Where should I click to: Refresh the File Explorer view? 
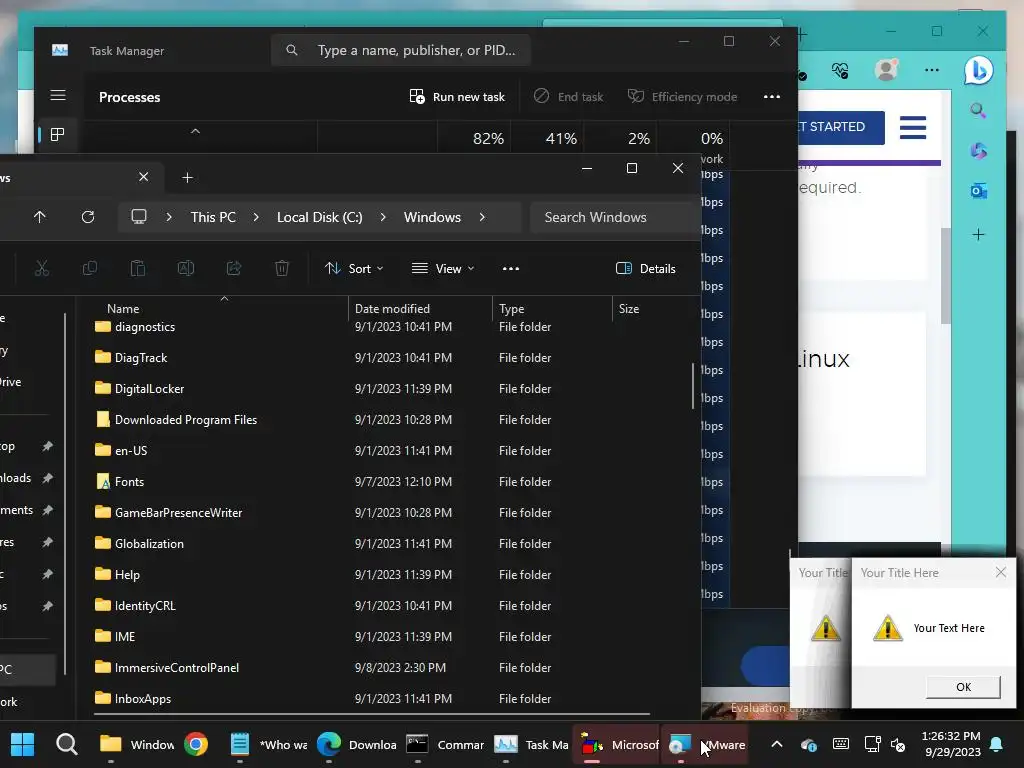pos(88,217)
